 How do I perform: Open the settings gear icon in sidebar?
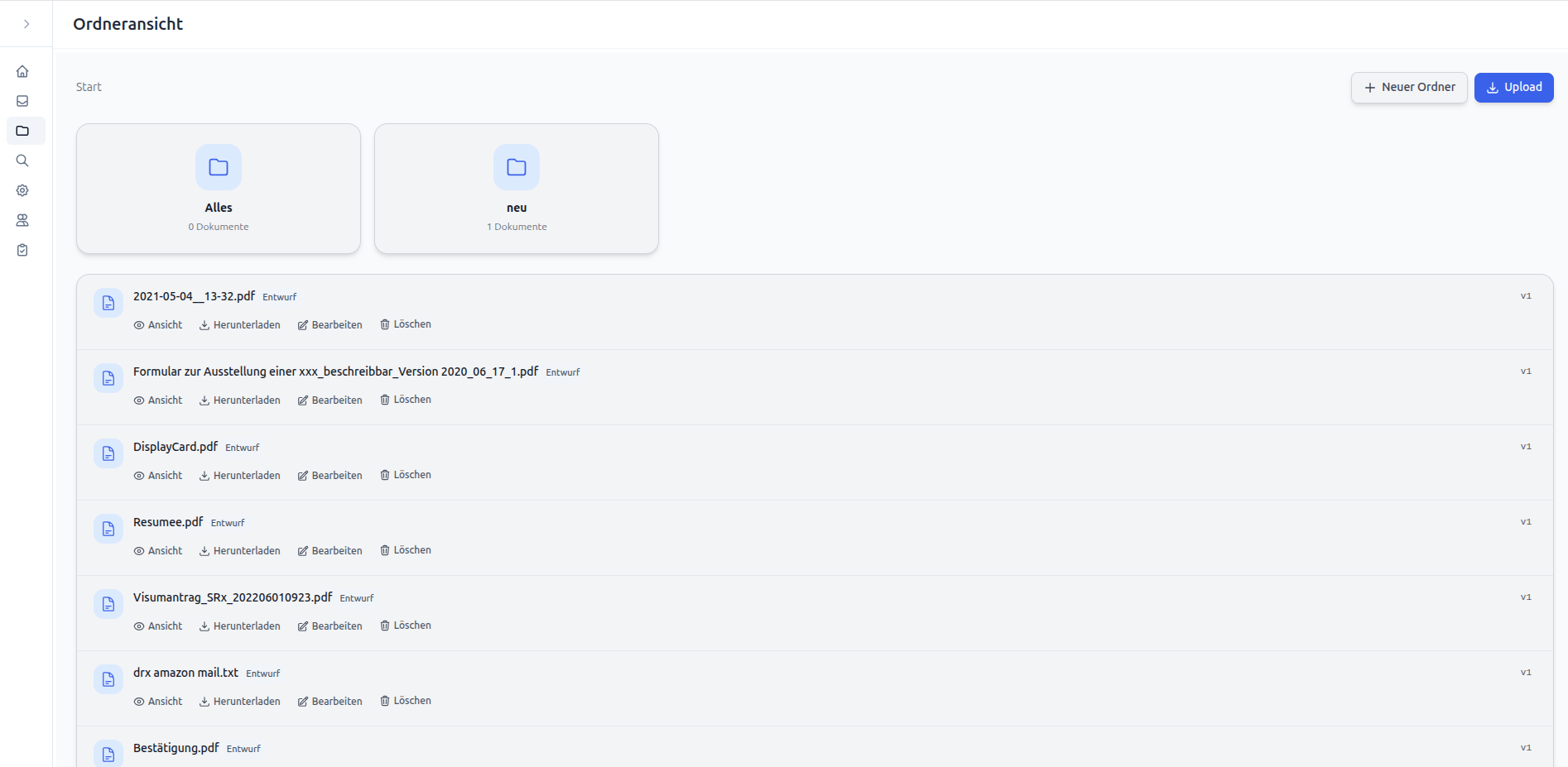pos(22,190)
